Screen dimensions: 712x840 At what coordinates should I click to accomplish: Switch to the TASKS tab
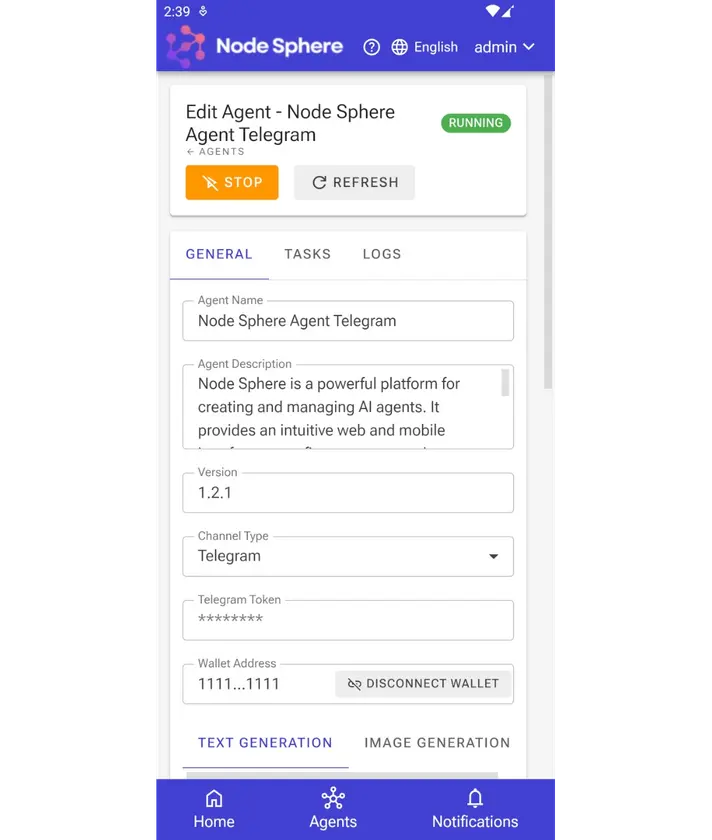pos(308,254)
